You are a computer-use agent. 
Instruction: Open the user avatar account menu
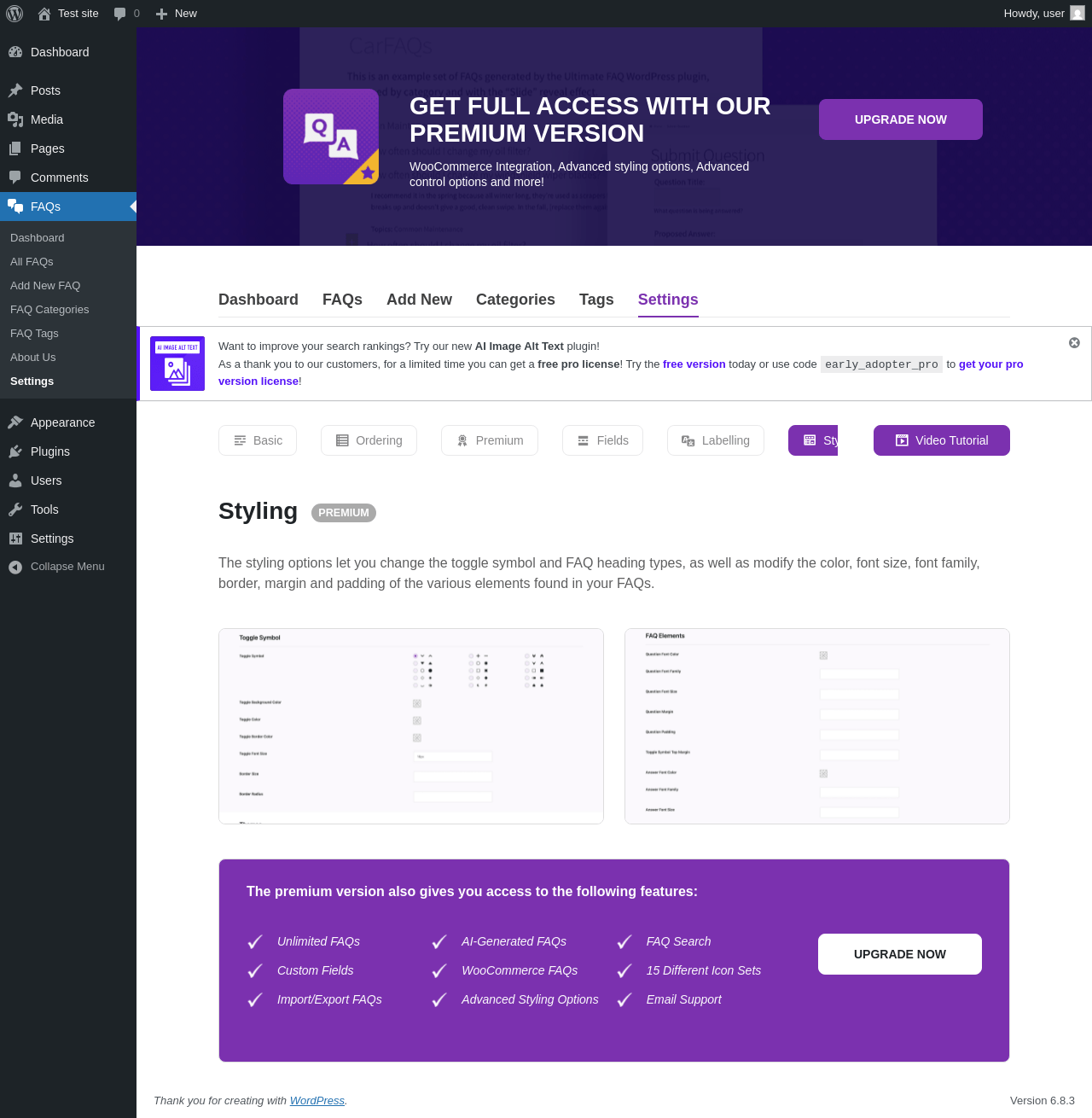tap(1077, 14)
